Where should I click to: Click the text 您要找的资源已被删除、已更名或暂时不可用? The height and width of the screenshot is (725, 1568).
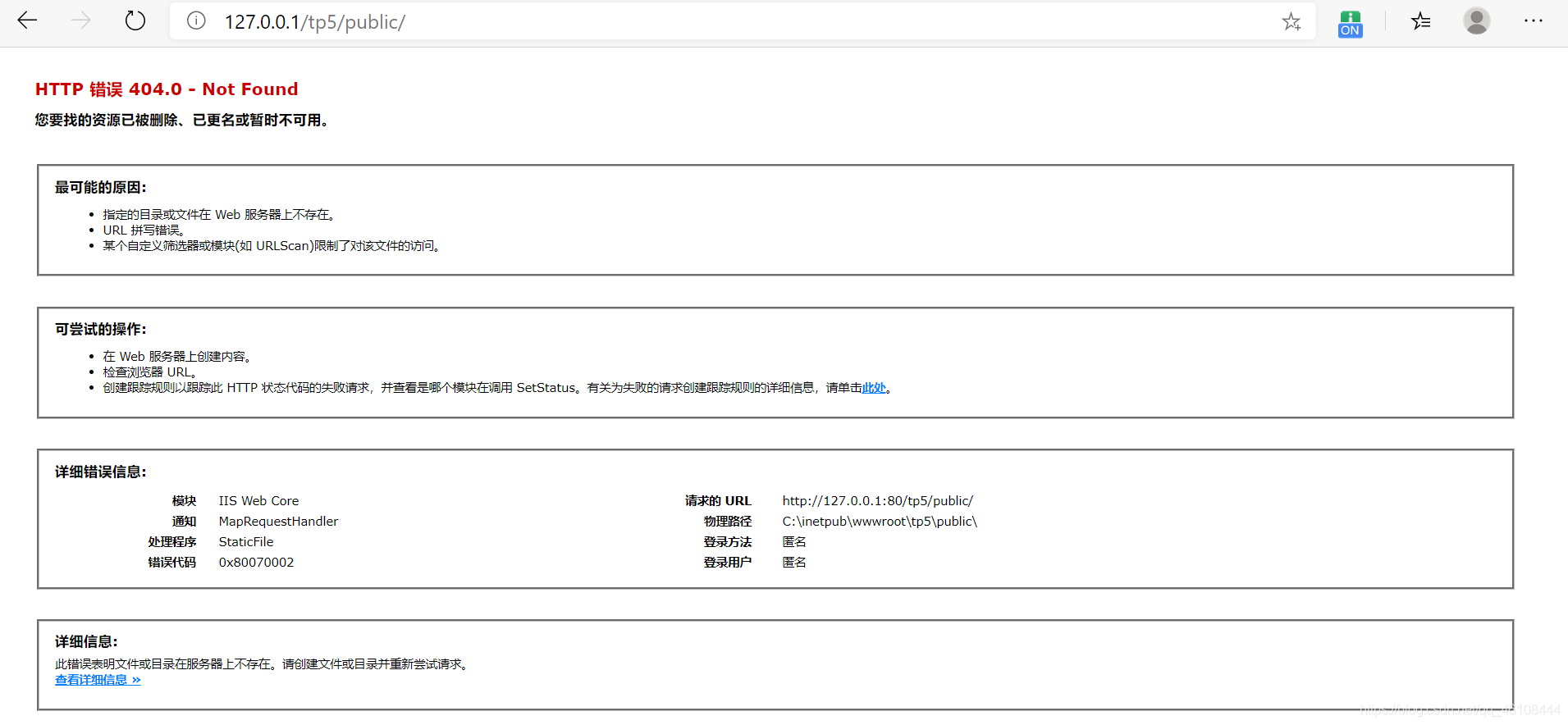coord(181,121)
